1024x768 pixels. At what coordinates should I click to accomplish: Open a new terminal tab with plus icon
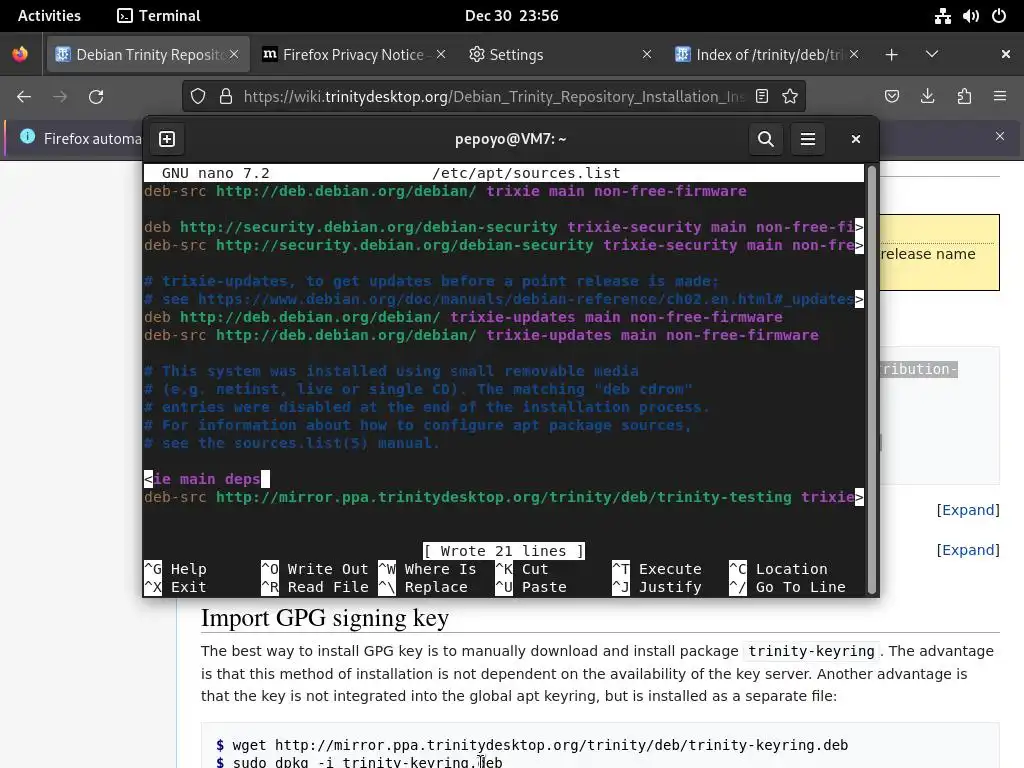tap(167, 139)
